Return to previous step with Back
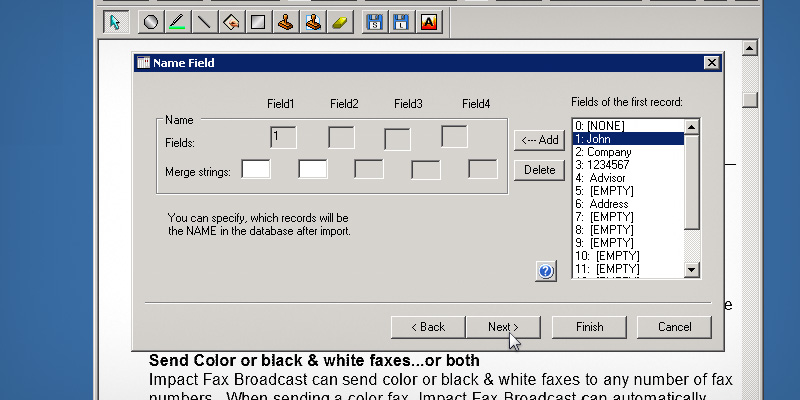The width and height of the screenshot is (800, 400). click(x=427, y=327)
